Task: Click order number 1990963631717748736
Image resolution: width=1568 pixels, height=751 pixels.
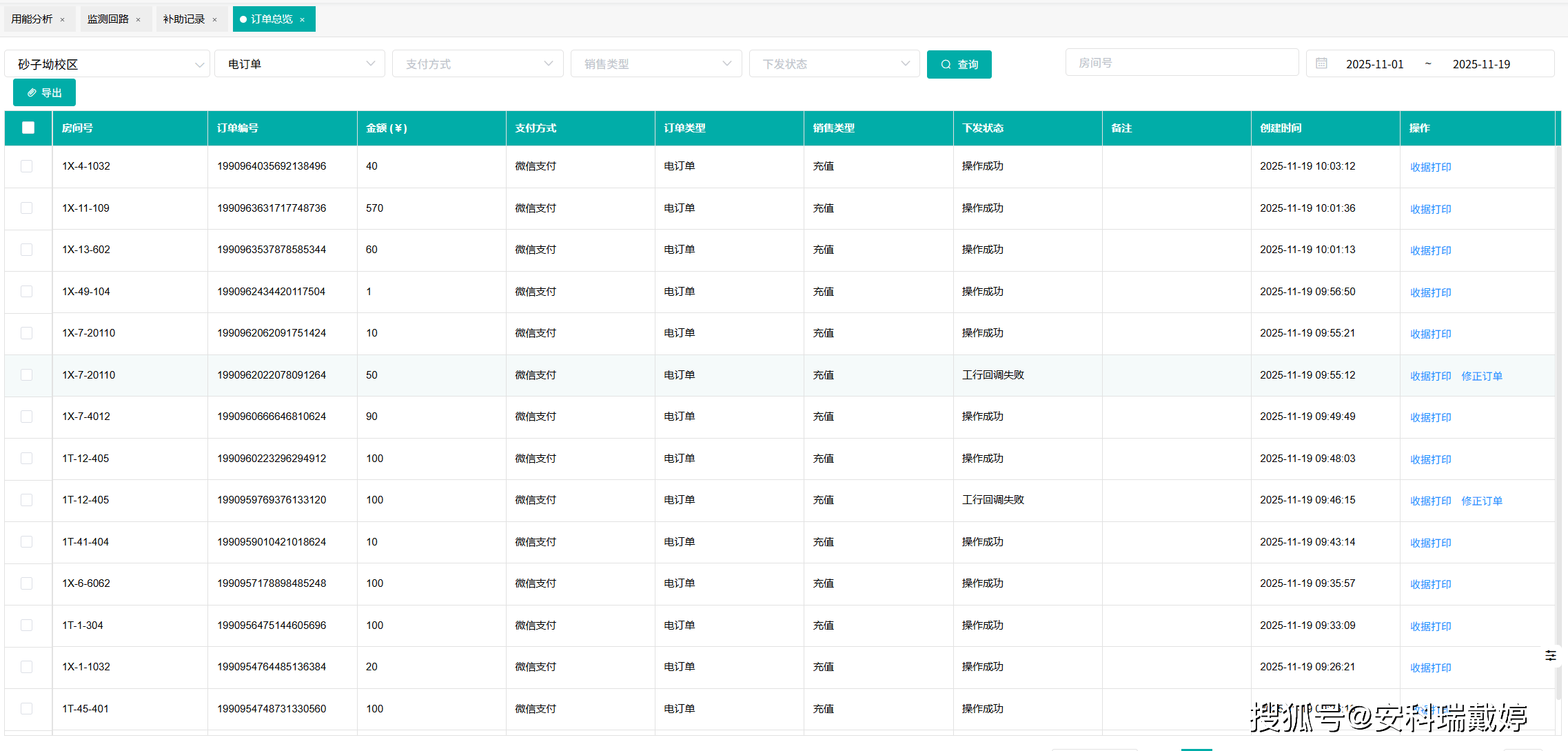Action: [272, 208]
